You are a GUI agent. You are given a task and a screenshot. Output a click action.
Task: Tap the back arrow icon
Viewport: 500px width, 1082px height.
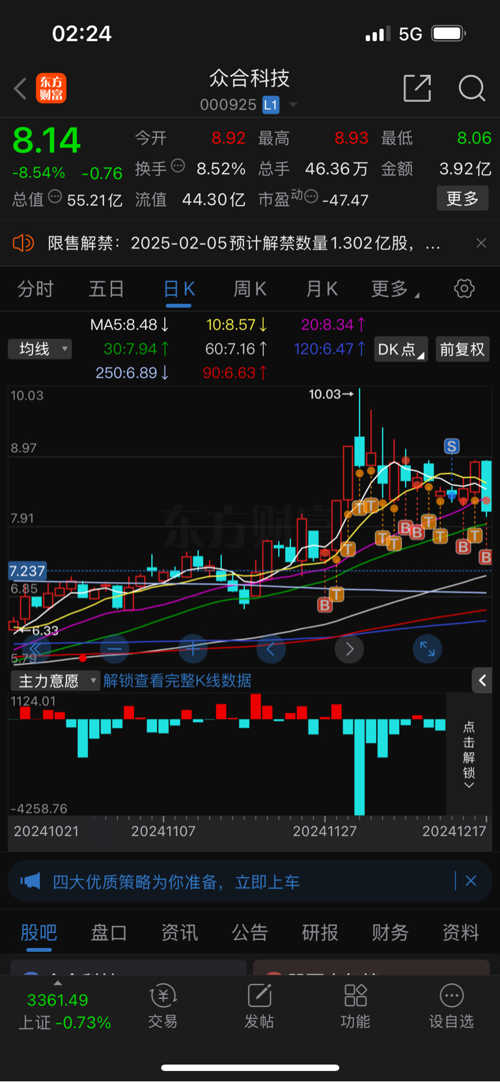pyautogui.click(x=20, y=88)
